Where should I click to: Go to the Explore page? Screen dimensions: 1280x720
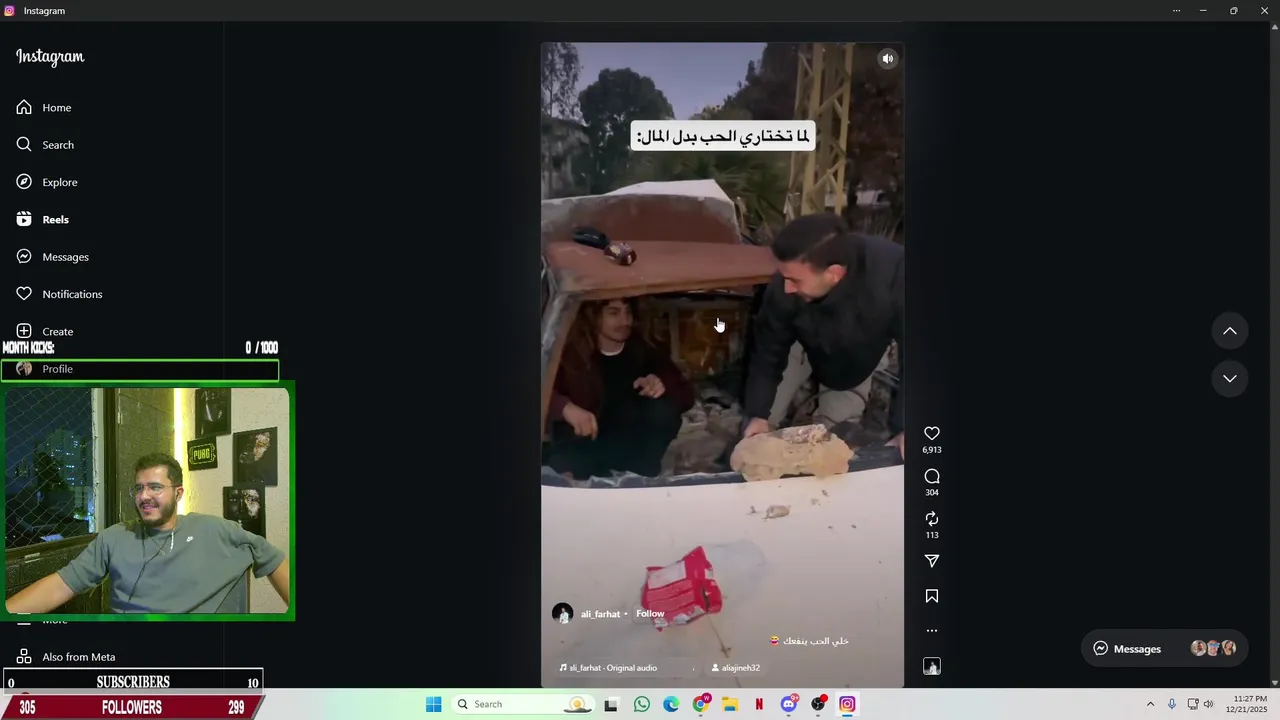(48, 182)
